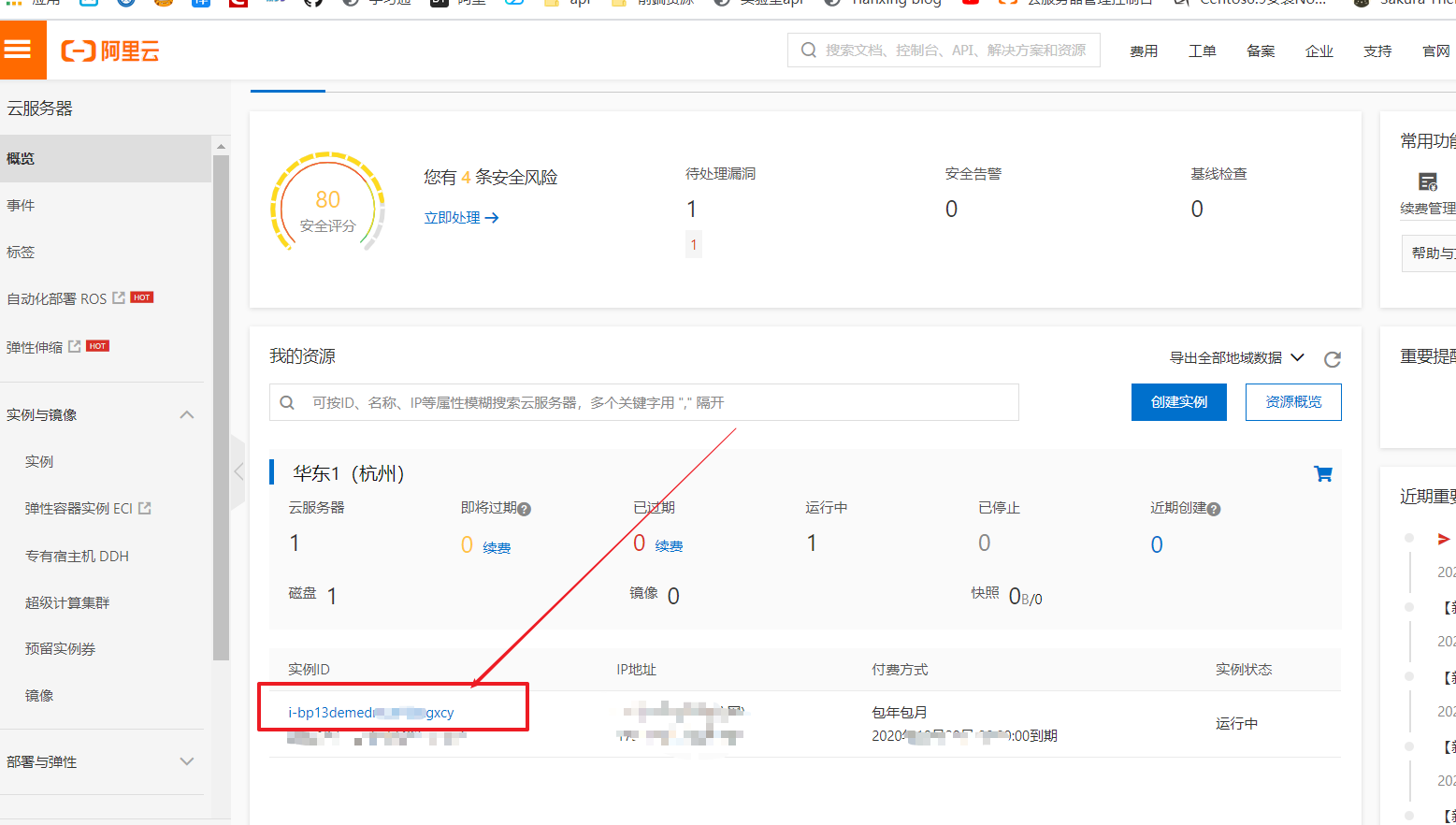Viewport: 1456px width, 825px height.
Task: Click the 80 security score gauge
Action: pos(329,202)
